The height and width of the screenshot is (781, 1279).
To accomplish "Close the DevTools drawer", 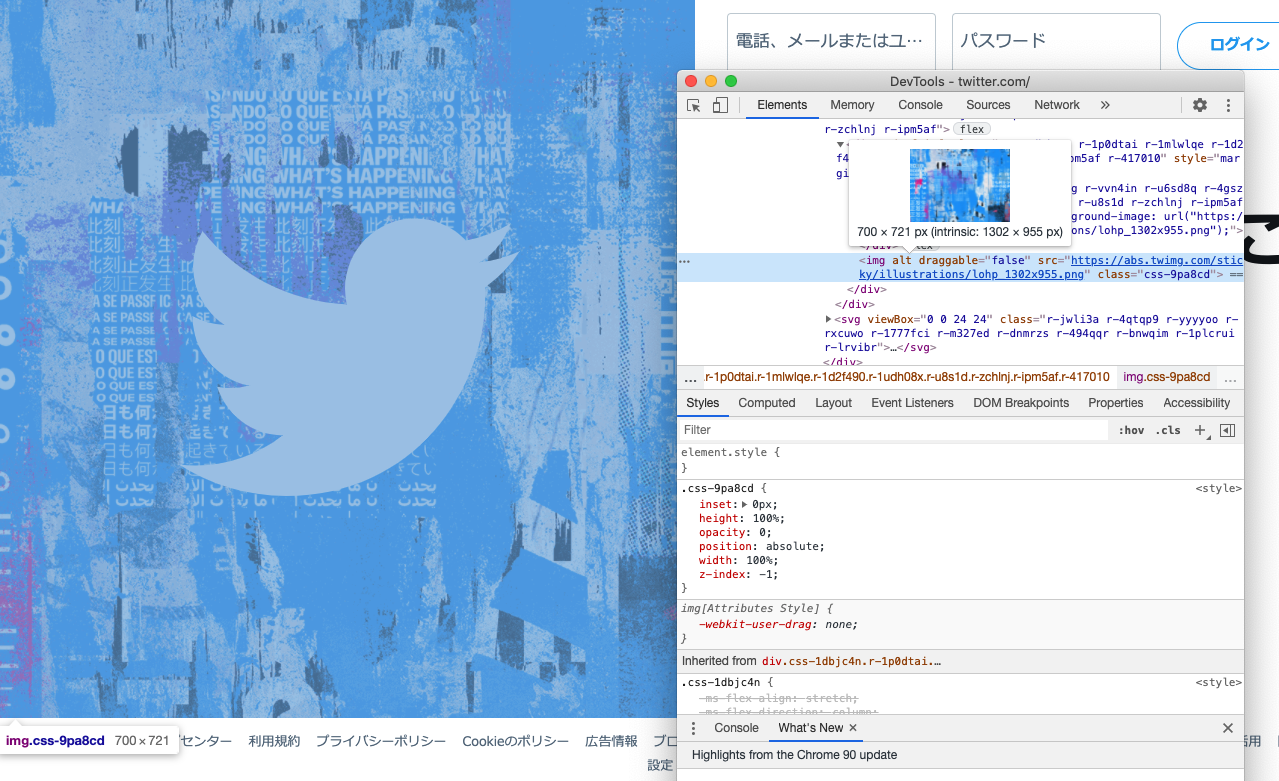I will coord(1228,728).
